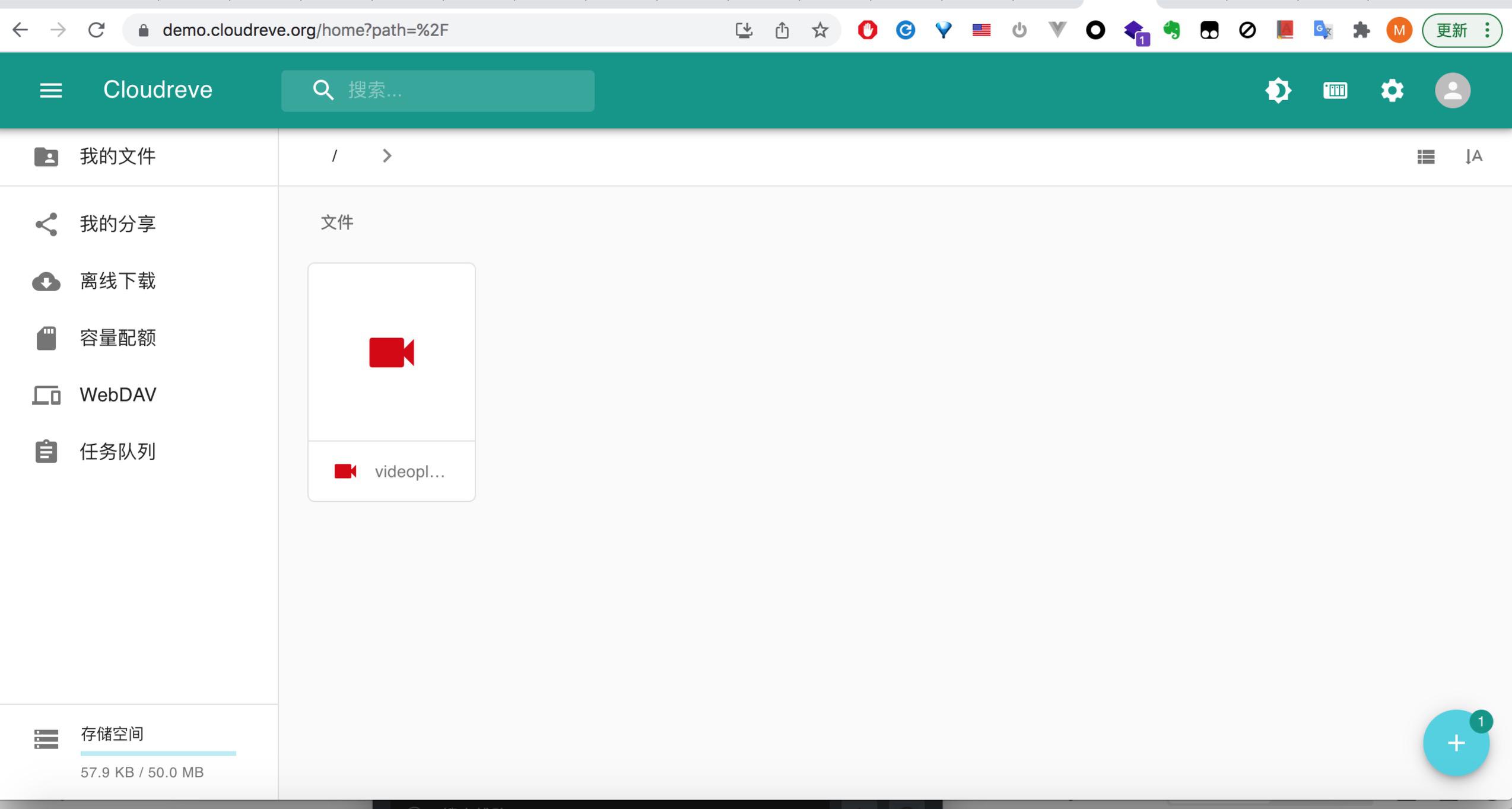Viewport: 1512px width, 809px height.
Task: Open 容量配额 quota page
Action: coord(117,338)
